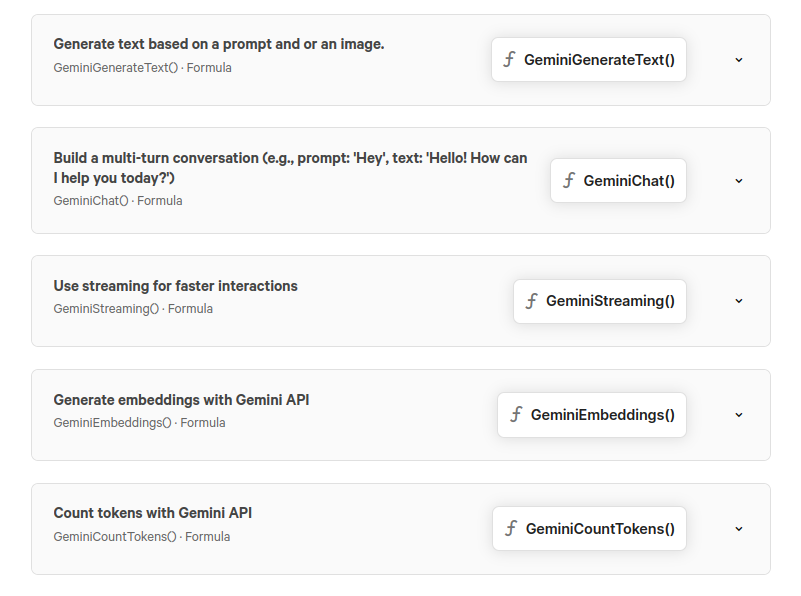This screenshot has height=596, width=801.
Task: Choose the GeminiEmbeddings() formula button
Action: 602,415
